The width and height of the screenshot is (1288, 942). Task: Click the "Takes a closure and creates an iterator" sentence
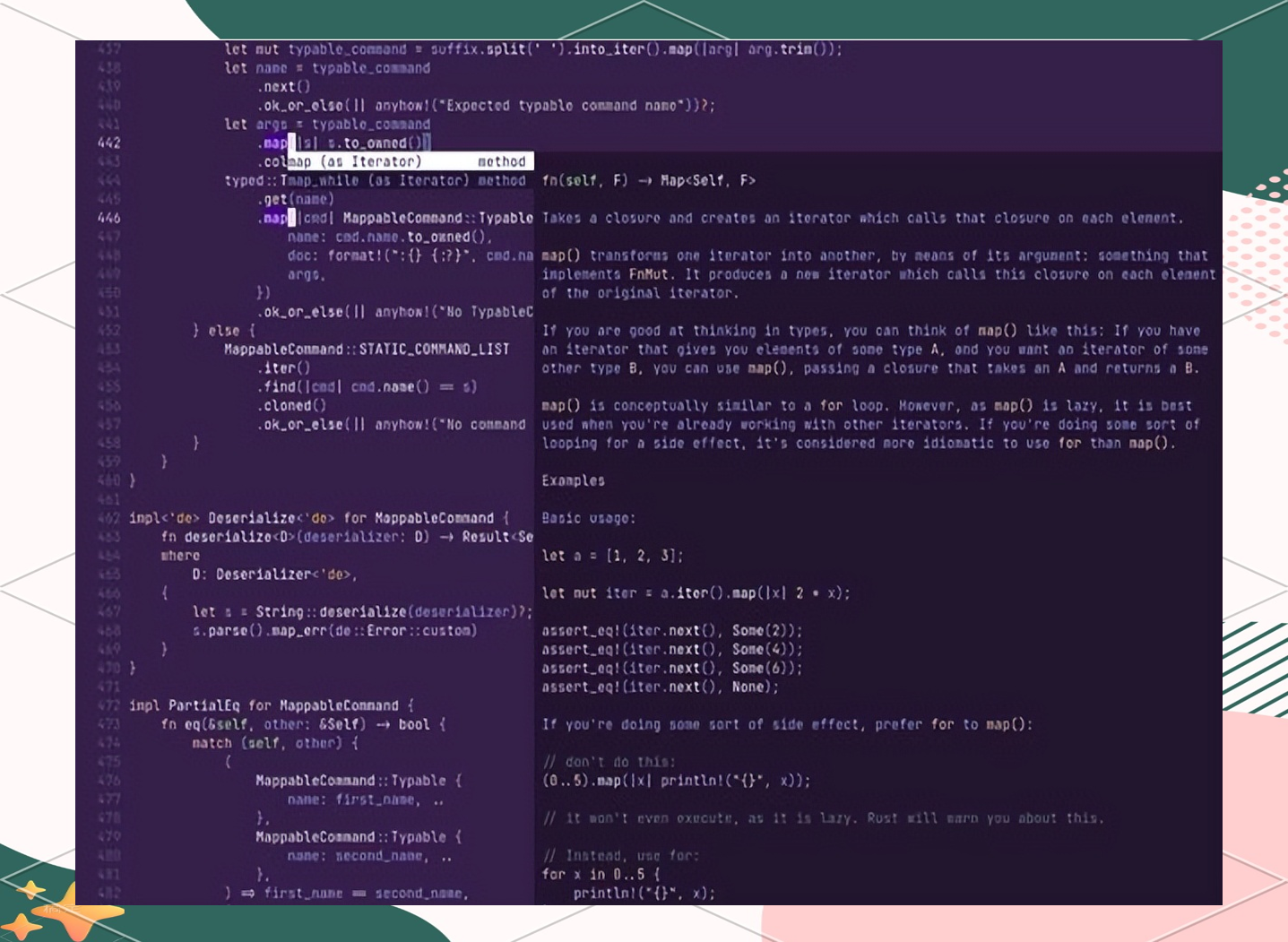coord(862,218)
